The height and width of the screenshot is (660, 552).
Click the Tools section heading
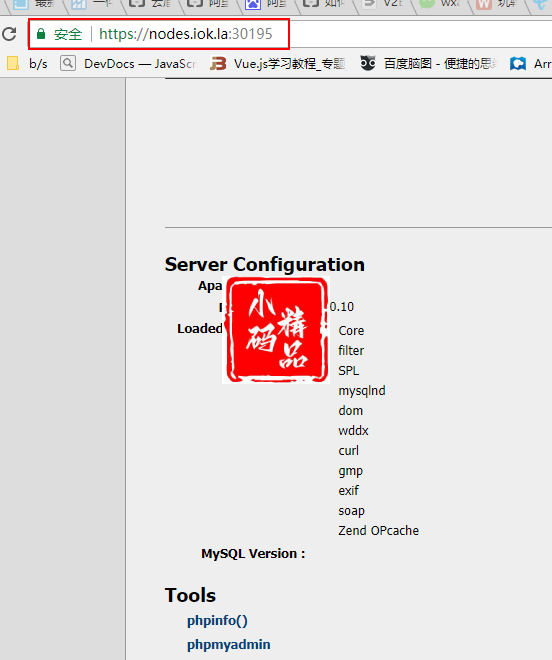click(x=190, y=595)
